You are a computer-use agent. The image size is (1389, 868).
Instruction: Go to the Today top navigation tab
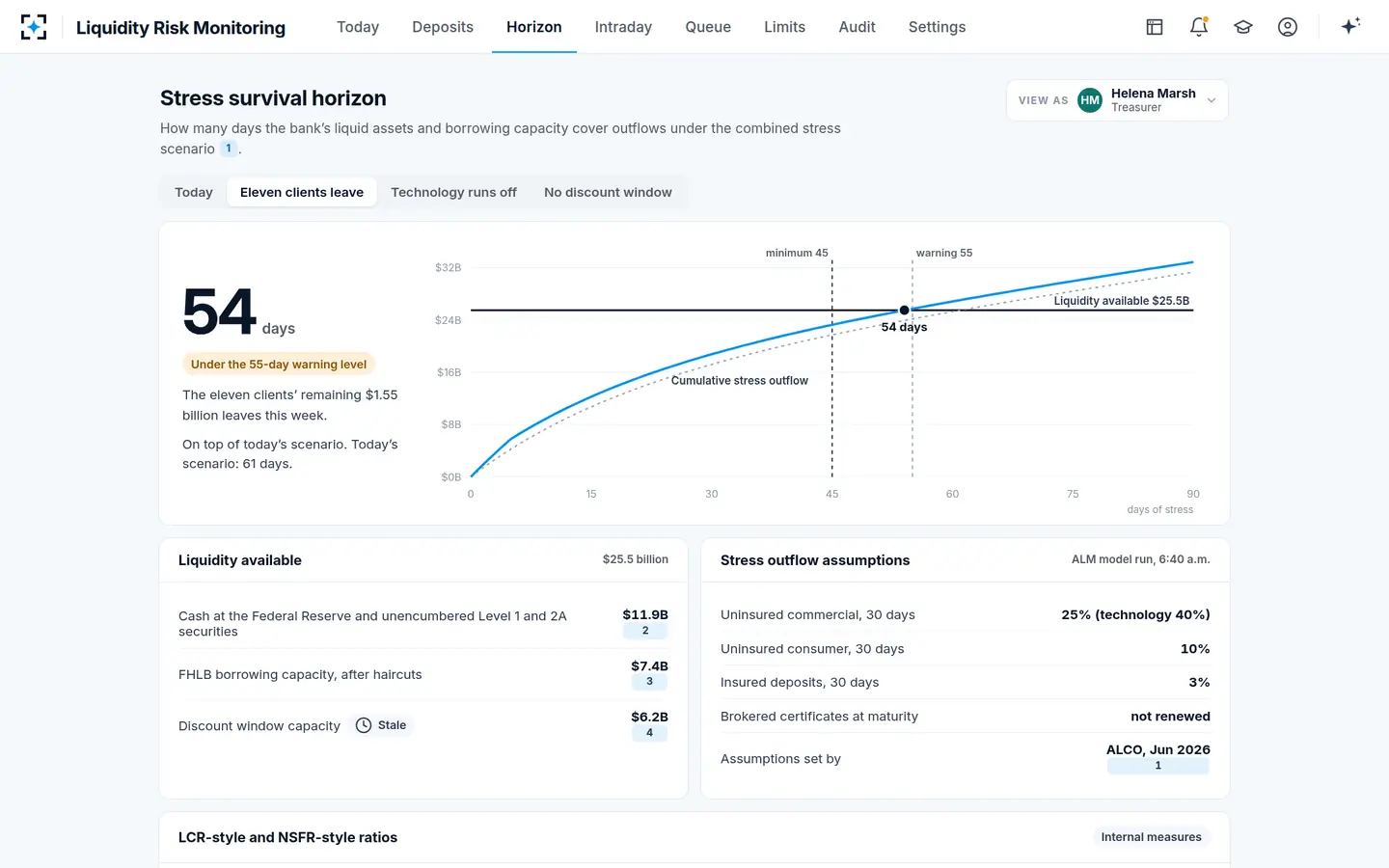(x=358, y=27)
